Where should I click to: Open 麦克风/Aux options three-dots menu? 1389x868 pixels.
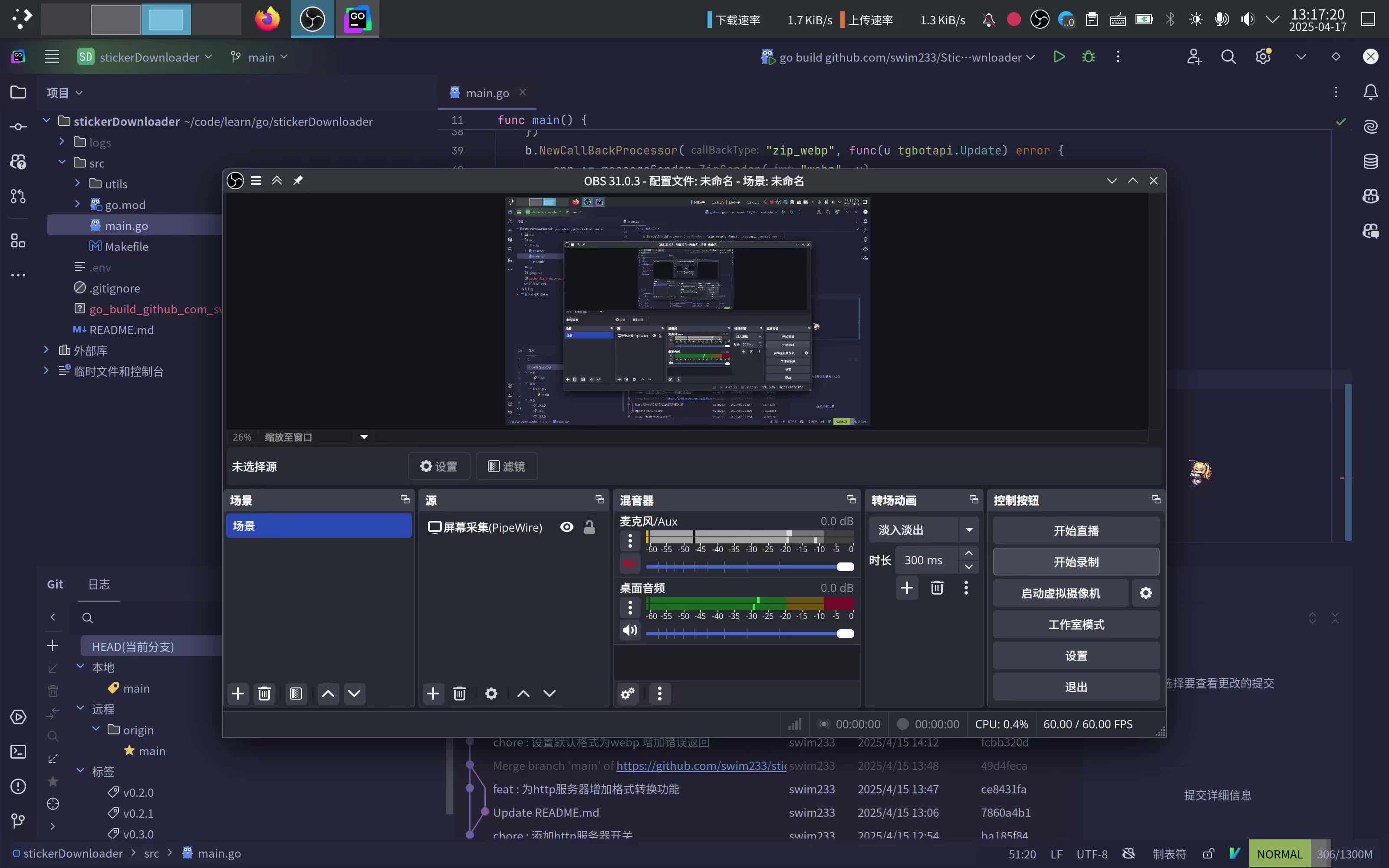pos(630,540)
